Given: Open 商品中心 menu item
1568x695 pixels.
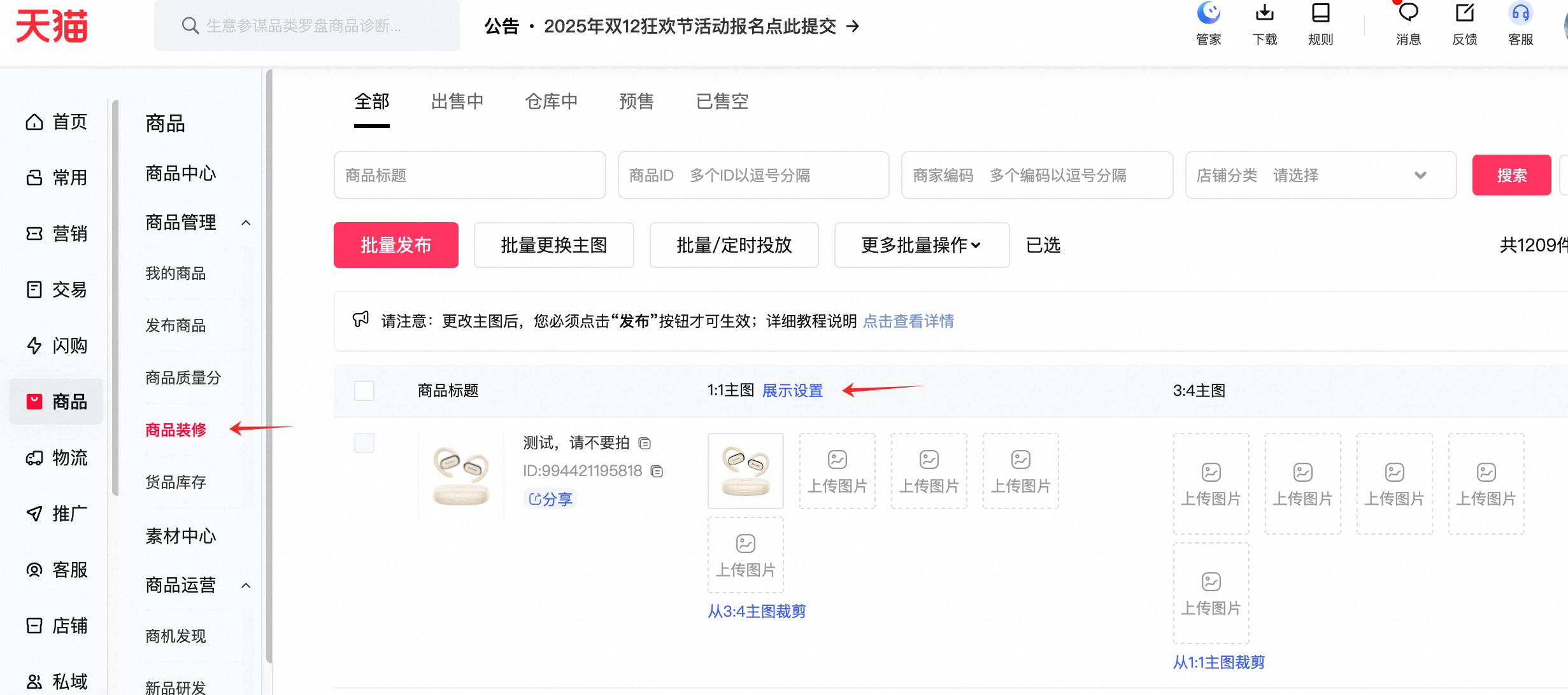Looking at the screenshot, I should pyautogui.click(x=181, y=173).
